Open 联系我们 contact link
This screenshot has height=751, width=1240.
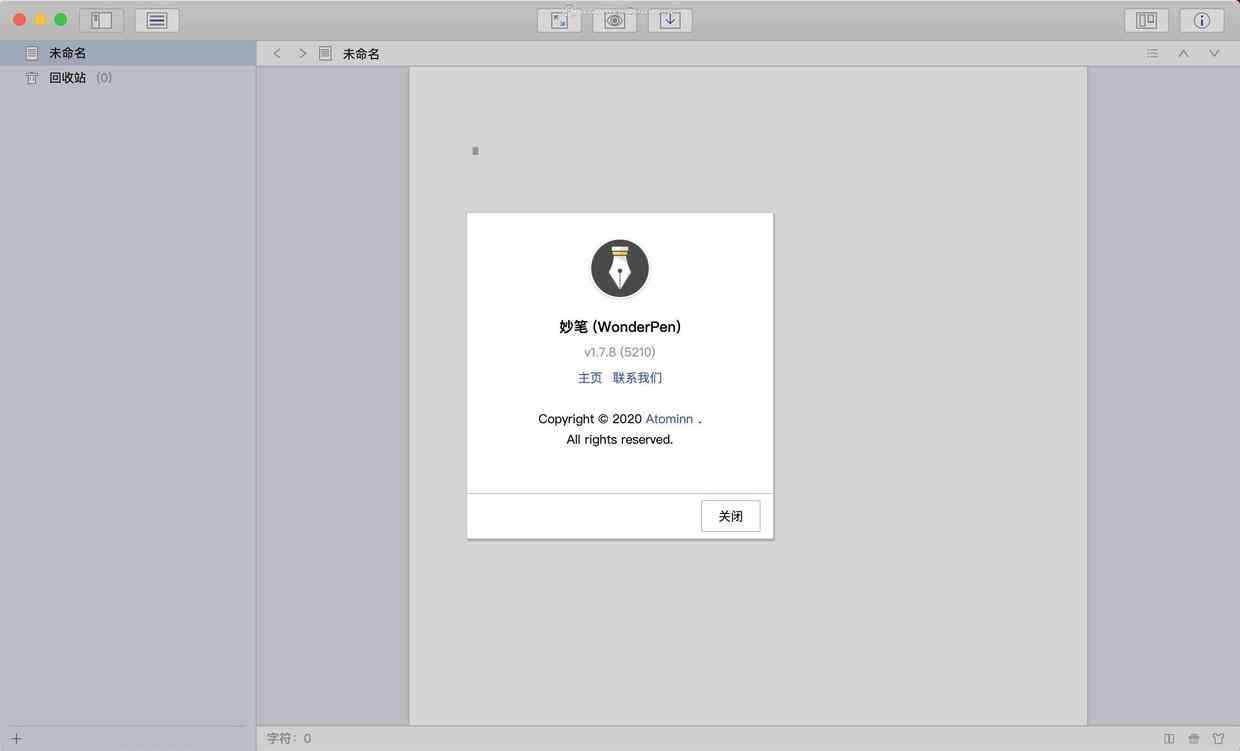pos(637,378)
